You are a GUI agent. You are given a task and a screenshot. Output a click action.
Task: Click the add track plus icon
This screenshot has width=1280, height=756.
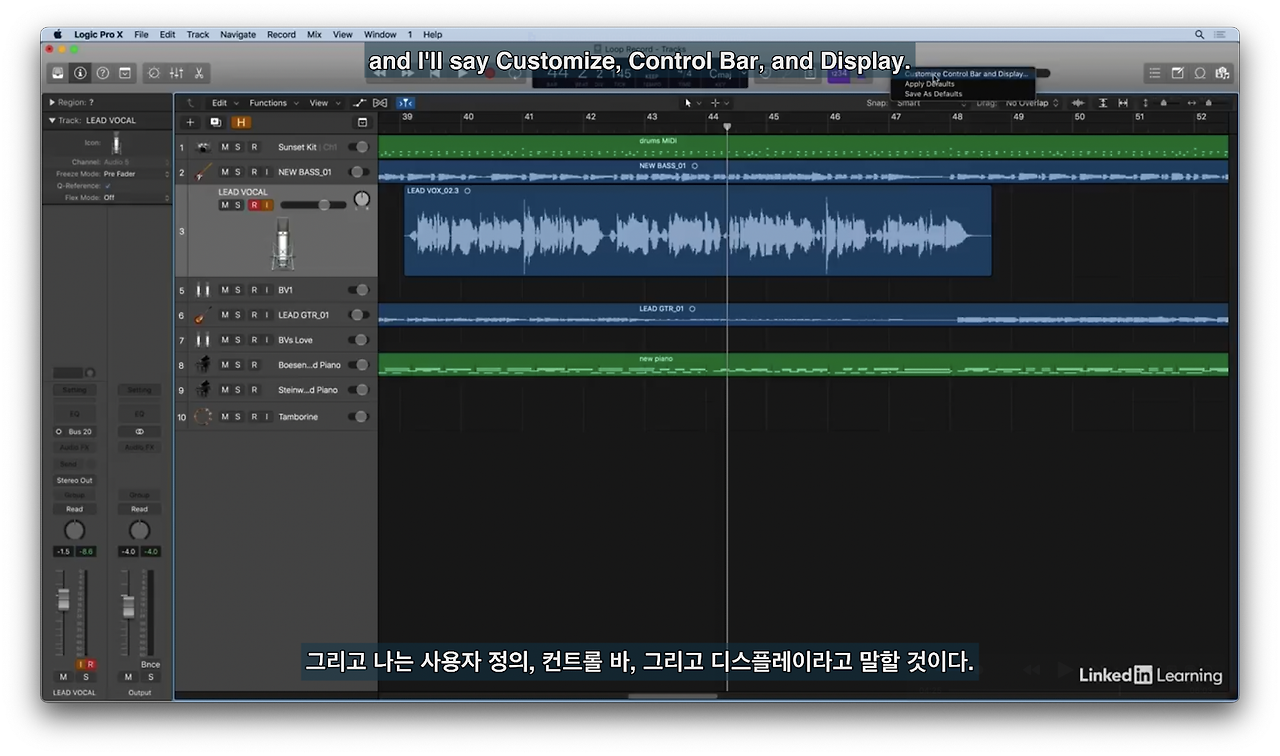pyautogui.click(x=191, y=122)
